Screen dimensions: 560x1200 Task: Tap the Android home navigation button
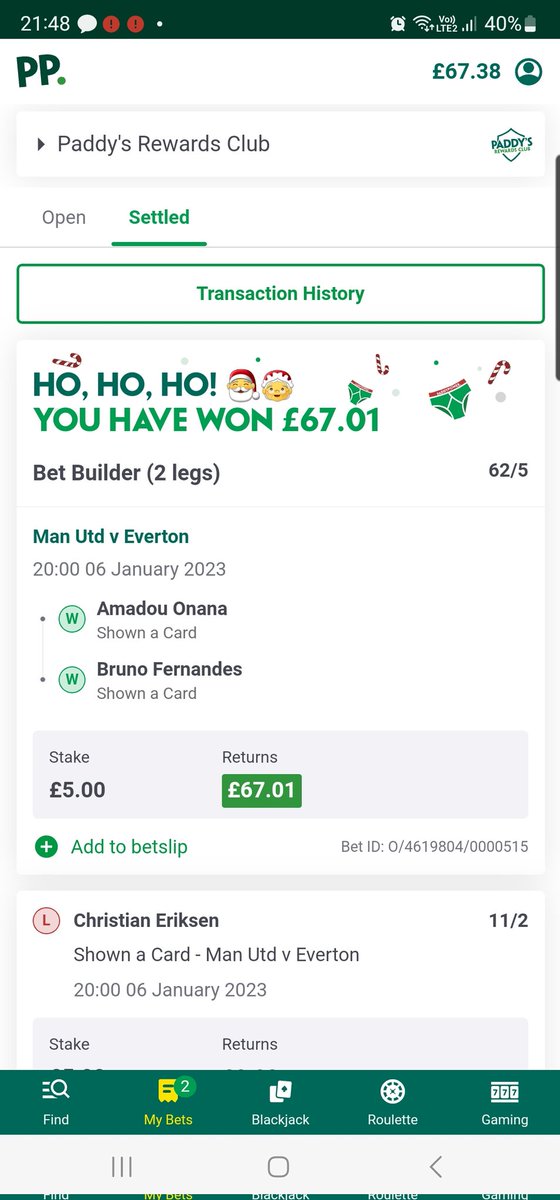pos(279,1166)
